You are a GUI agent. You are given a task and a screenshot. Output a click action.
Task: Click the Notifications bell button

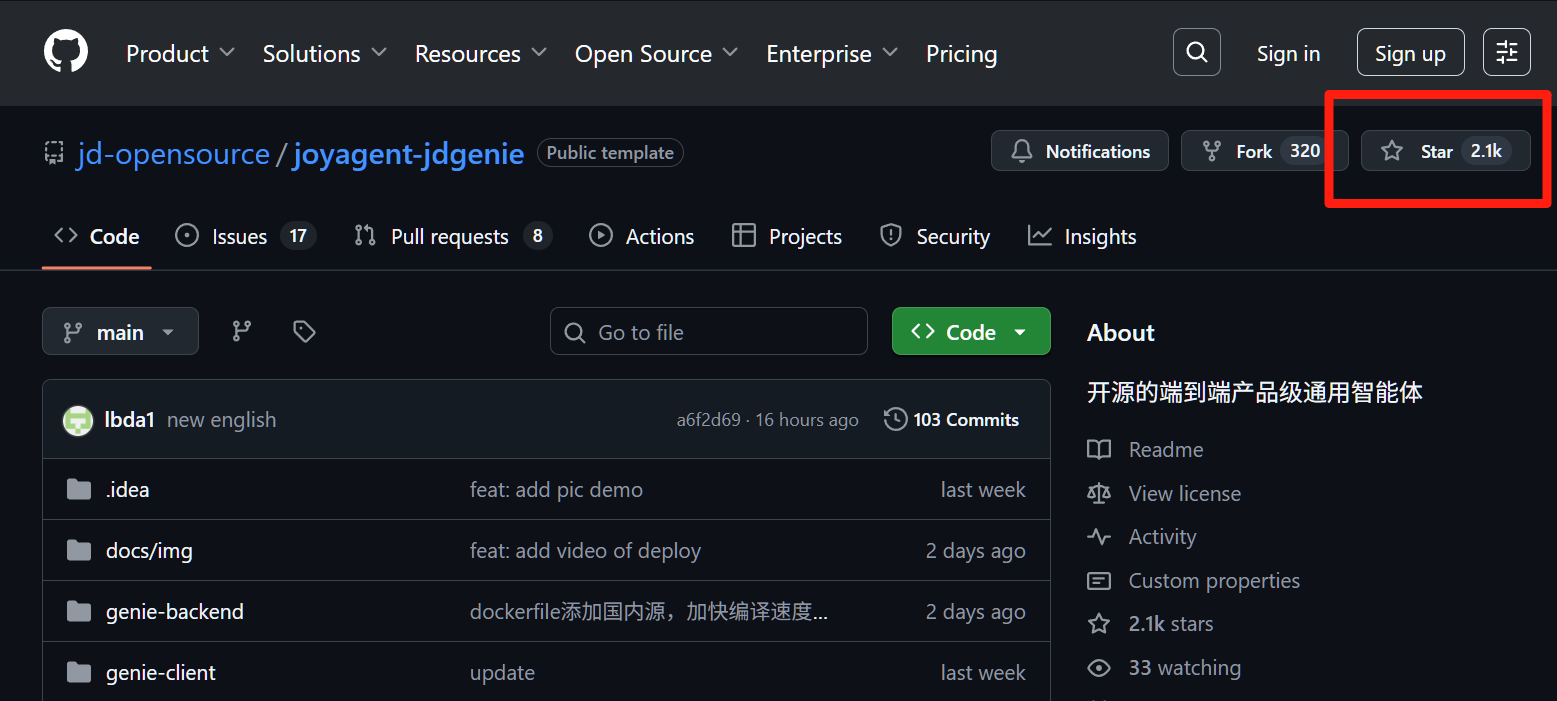click(1079, 151)
